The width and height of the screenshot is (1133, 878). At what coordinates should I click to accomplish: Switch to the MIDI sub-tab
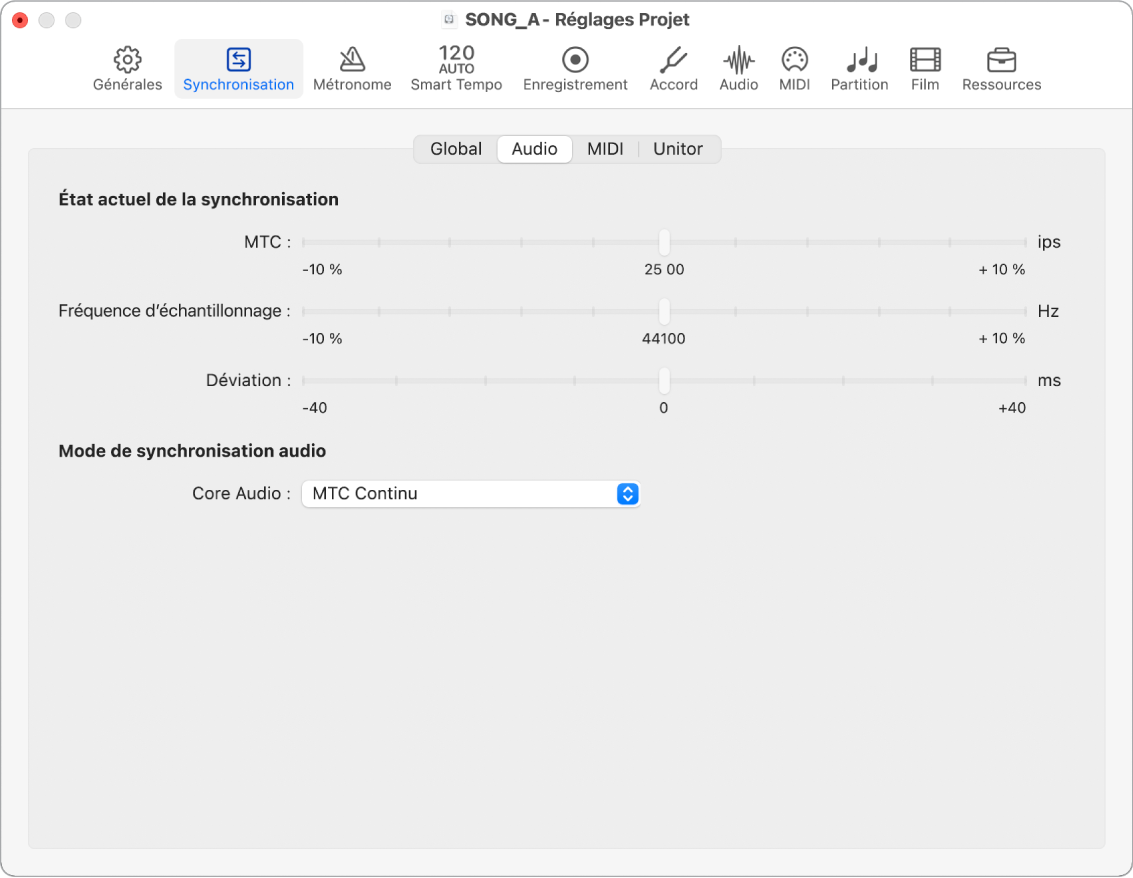pos(605,149)
